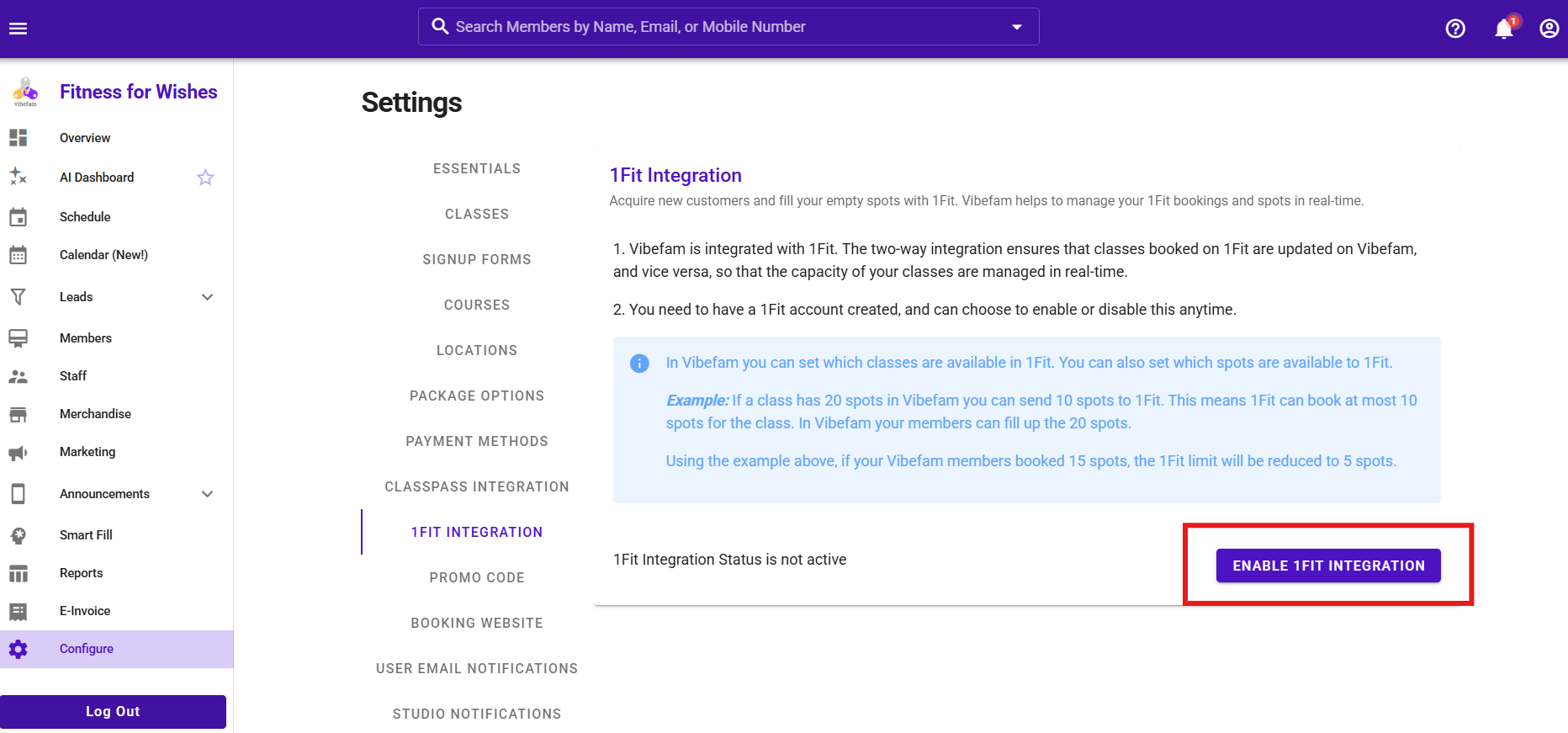Open the Members page
This screenshot has width=1568, height=733.
click(x=86, y=337)
